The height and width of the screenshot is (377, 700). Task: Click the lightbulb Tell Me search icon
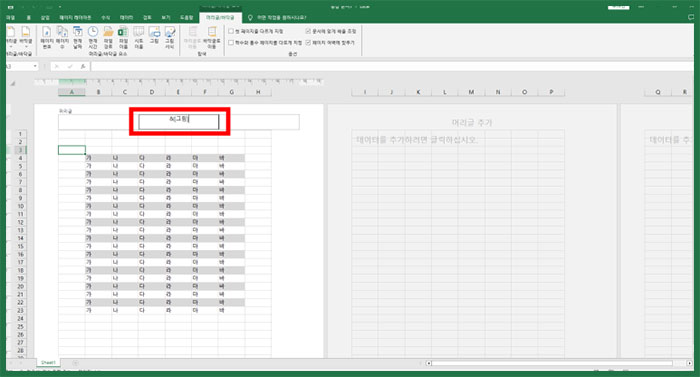pos(250,17)
